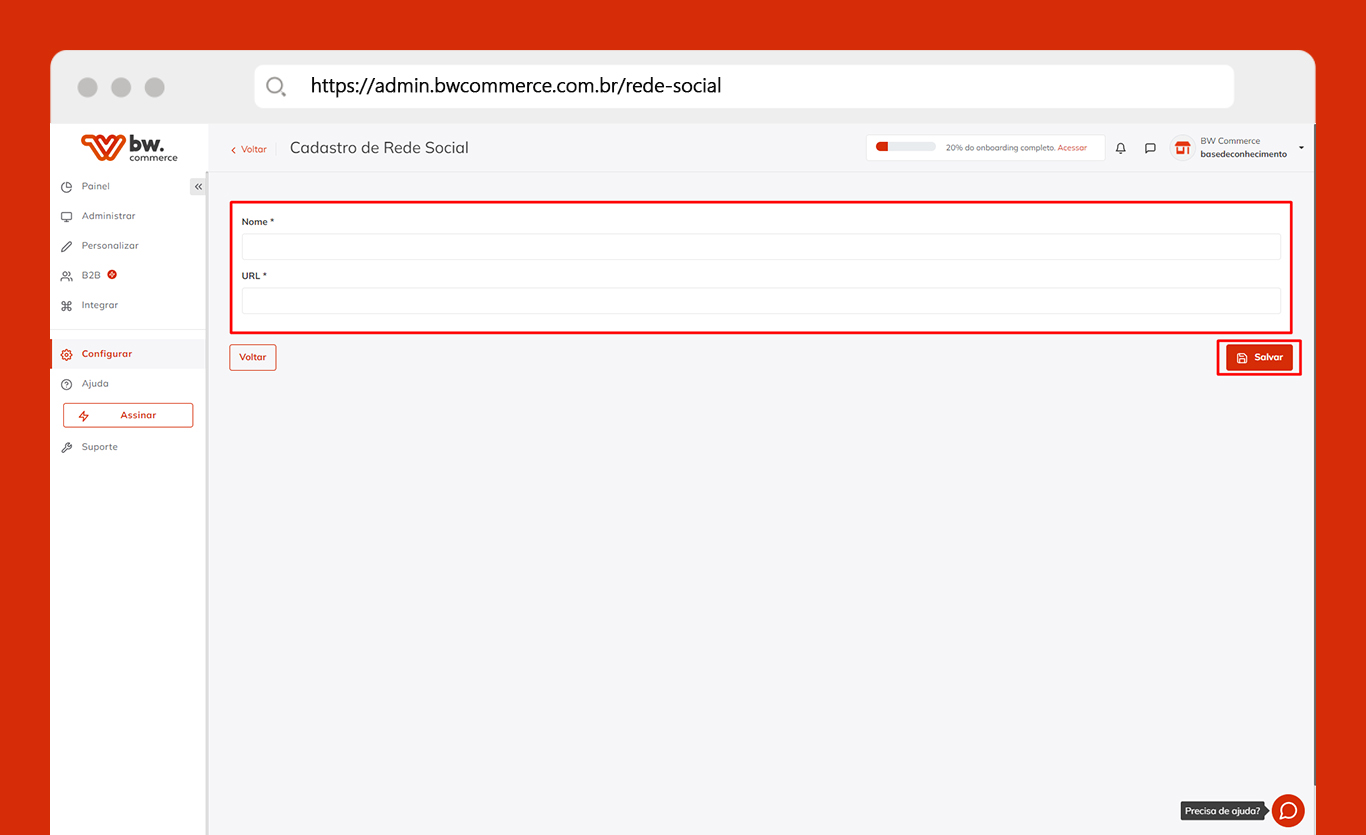Viewport: 1366px width, 835px height.
Task: Click the lightning bolt icon in Assinar
Action: click(84, 416)
